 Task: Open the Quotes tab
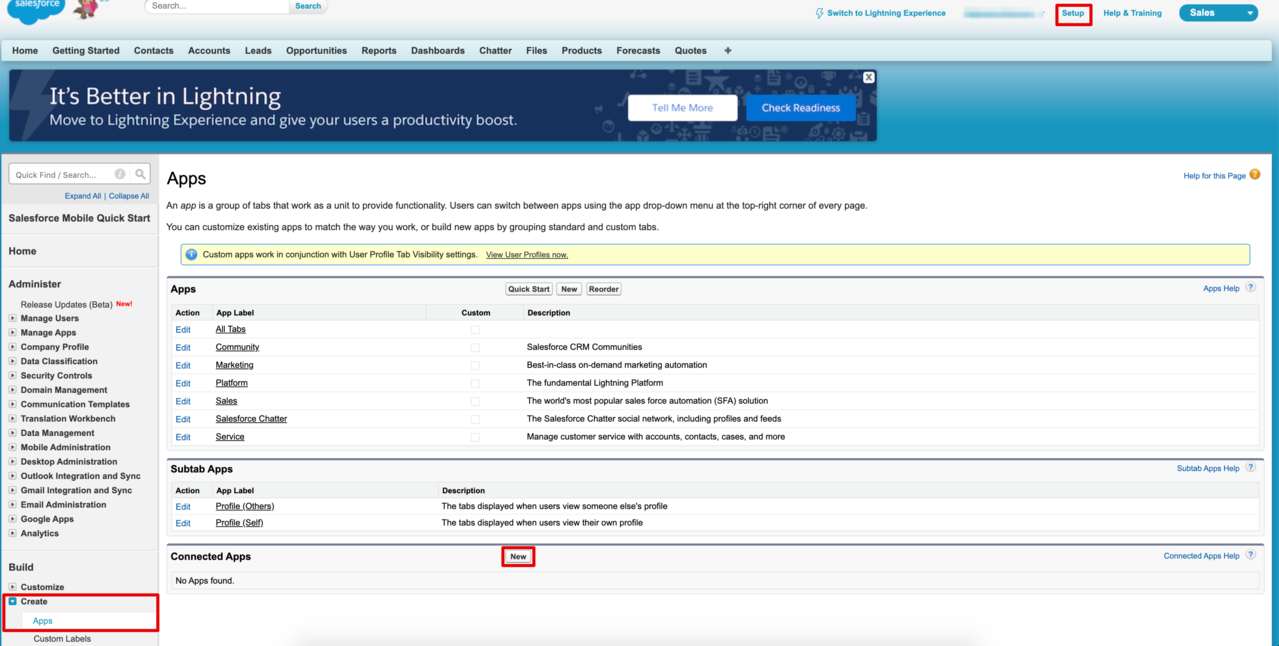tap(690, 50)
